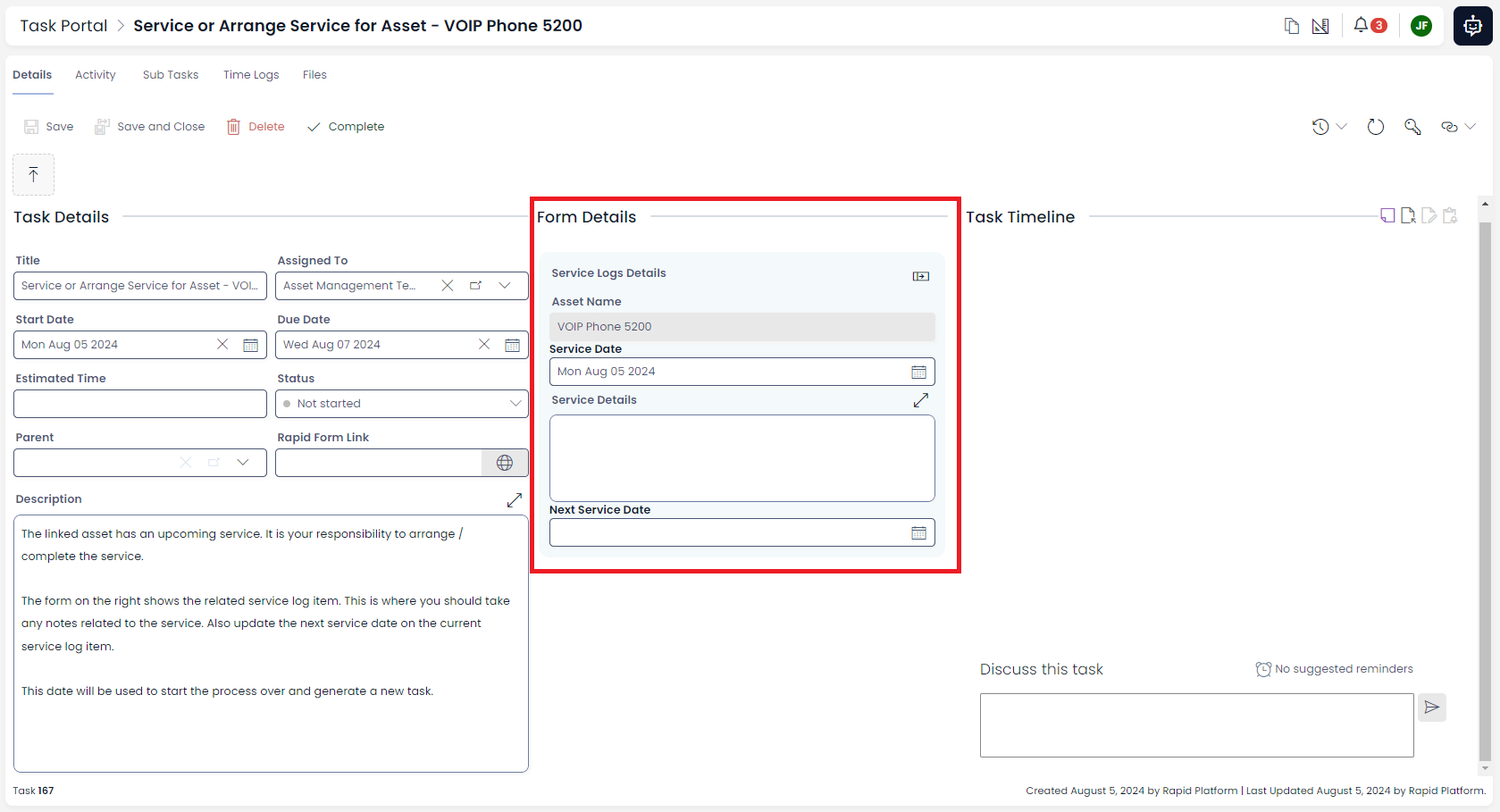The width and height of the screenshot is (1500, 812).
Task: Select the key icon in the toolbar
Action: click(x=1413, y=127)
